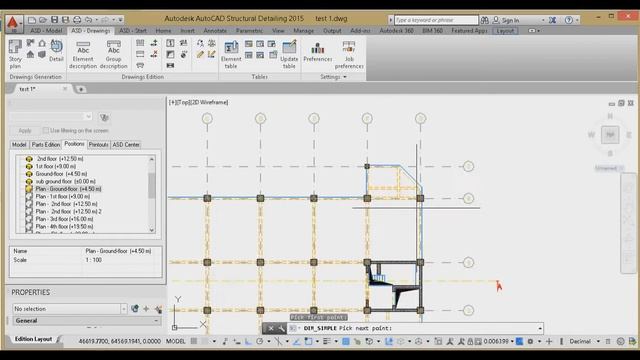Select sub ground floor (±0.00 m) row
The image size is (640, 360).
click(65, 181)
